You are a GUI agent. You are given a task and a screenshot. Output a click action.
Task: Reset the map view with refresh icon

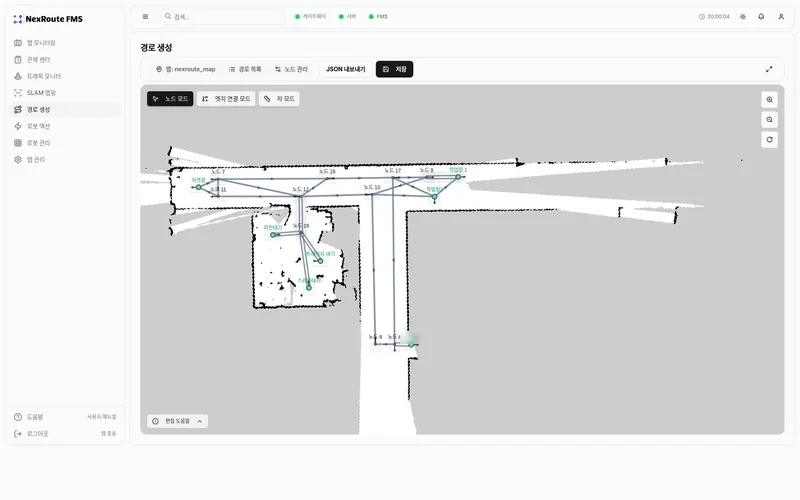click(769, 140)
